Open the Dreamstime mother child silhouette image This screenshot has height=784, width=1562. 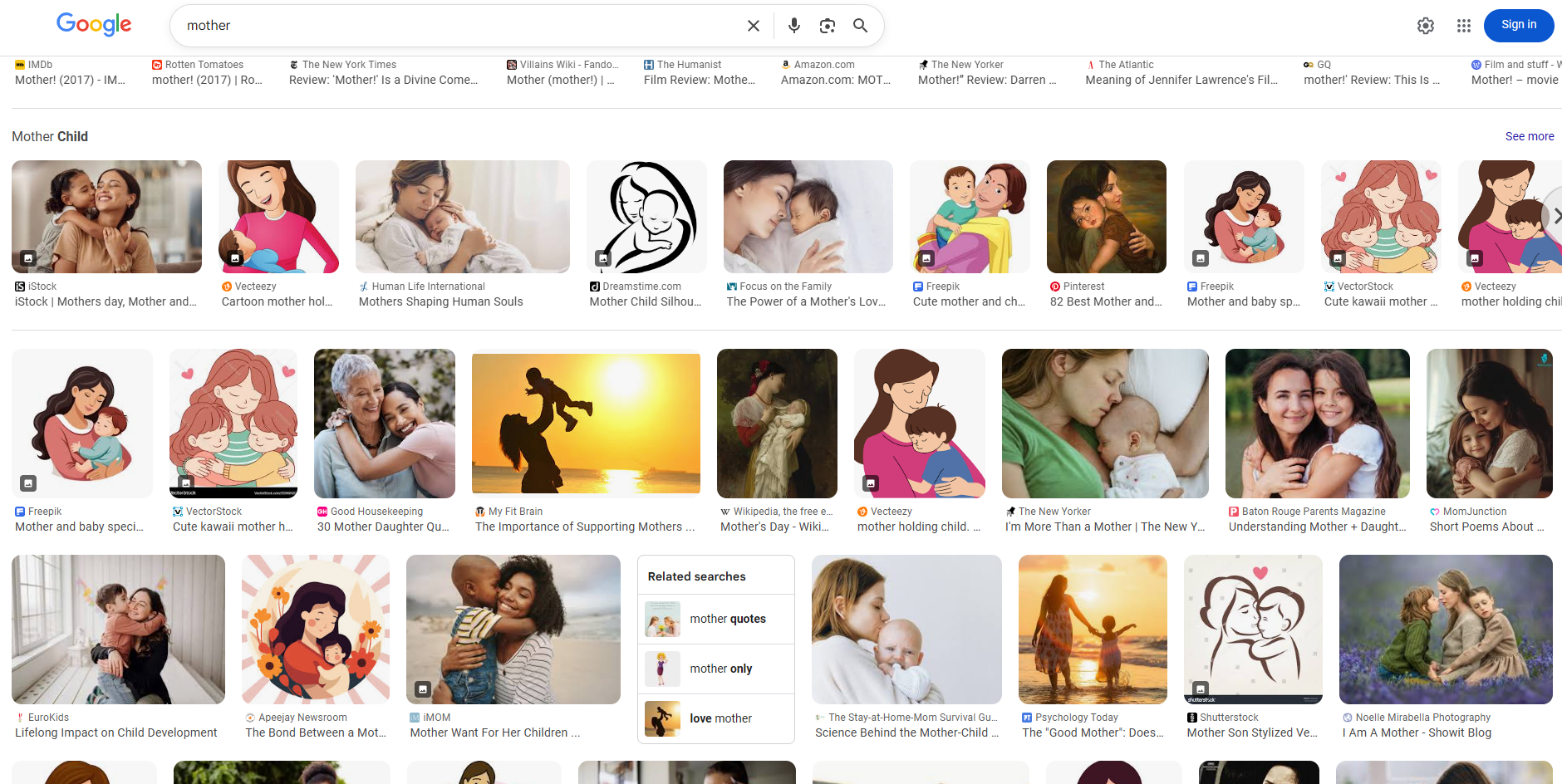pos(646,217)
